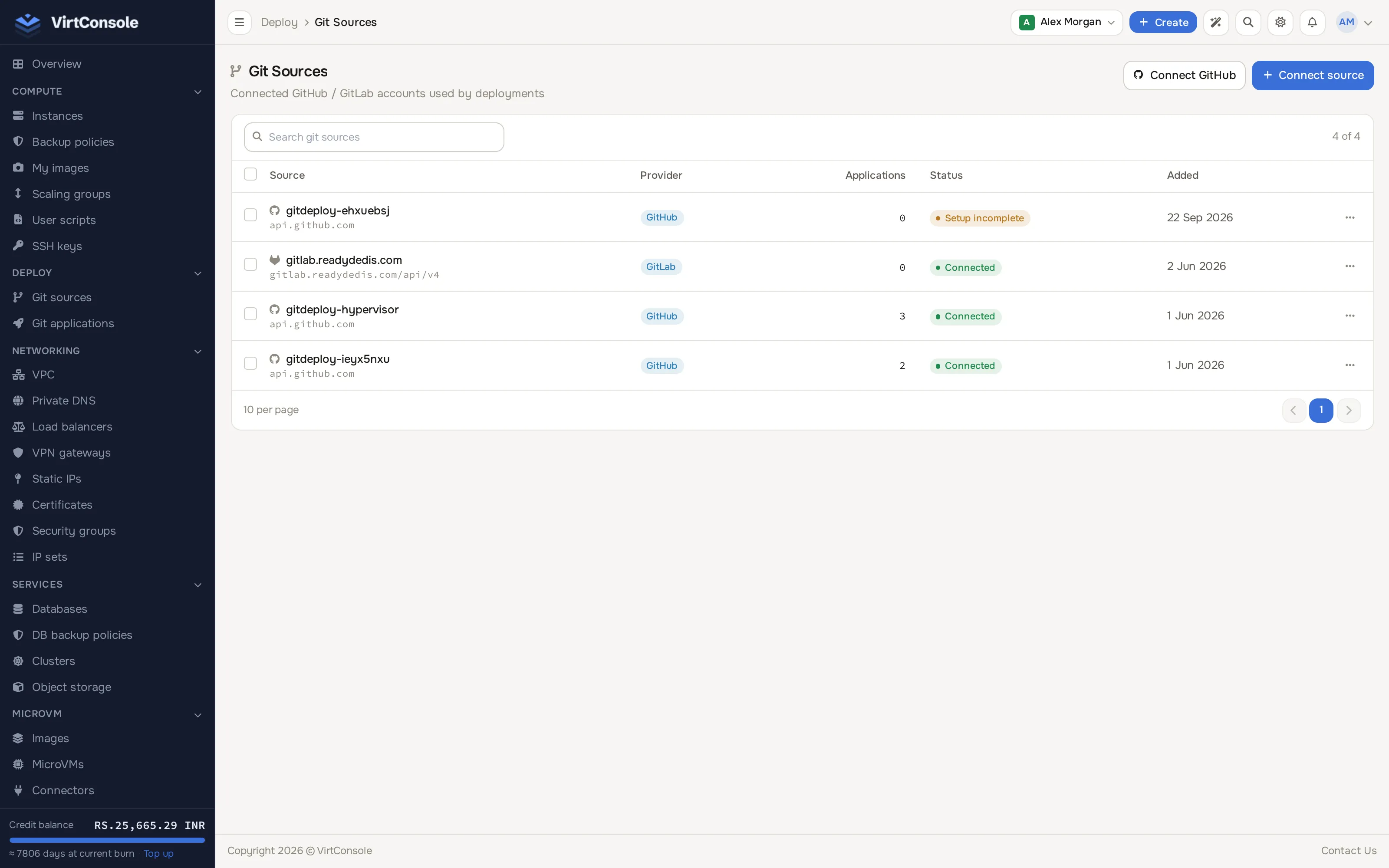Check the gitlab.readydedis.com row checkbox
Viewport: 1389px width, 868px height.
pyautogui.click(x=250, y=265)
